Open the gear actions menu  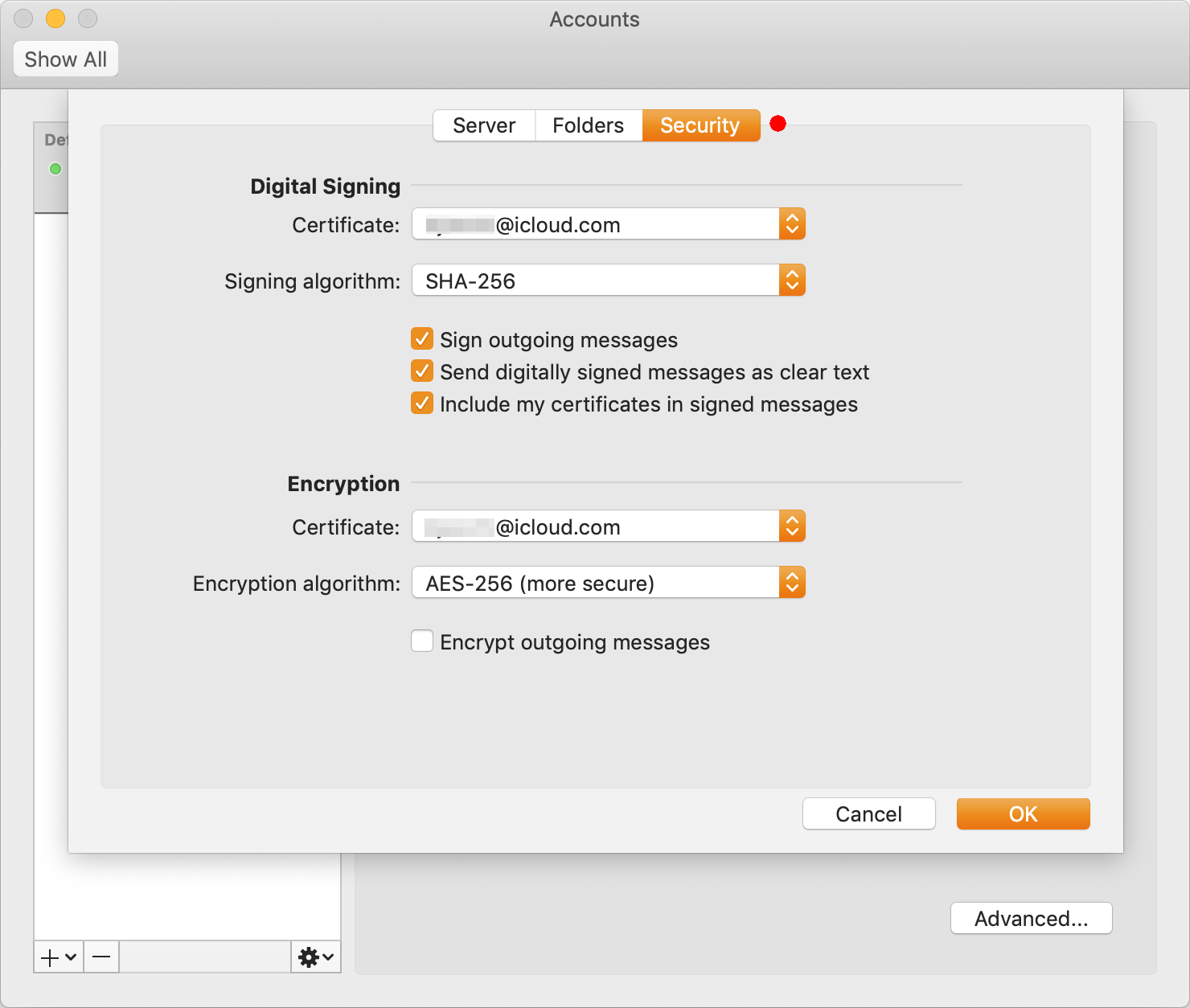pos(315,957)
